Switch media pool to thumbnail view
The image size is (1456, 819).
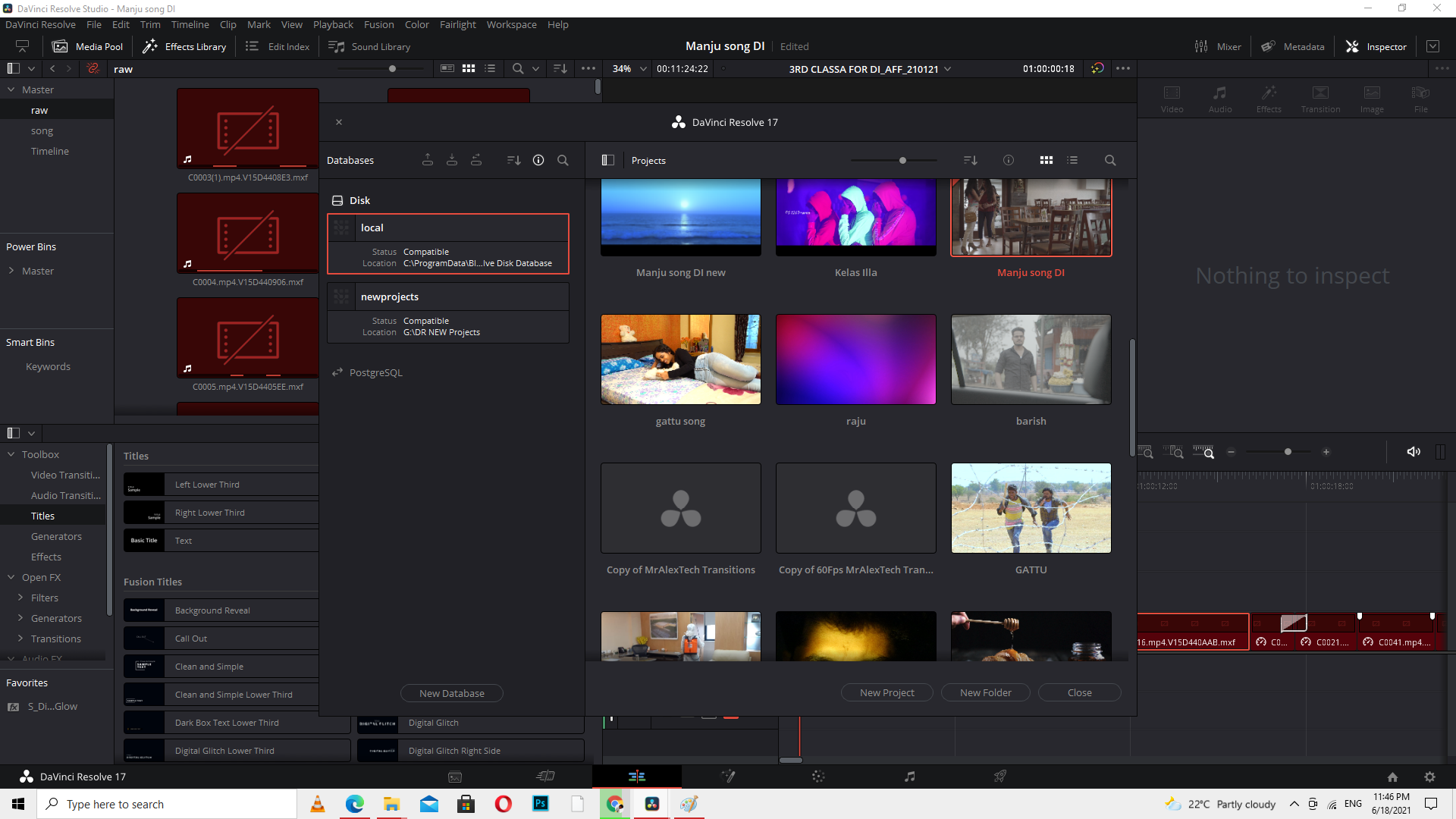pyautogui.click(x=469, y=68)
